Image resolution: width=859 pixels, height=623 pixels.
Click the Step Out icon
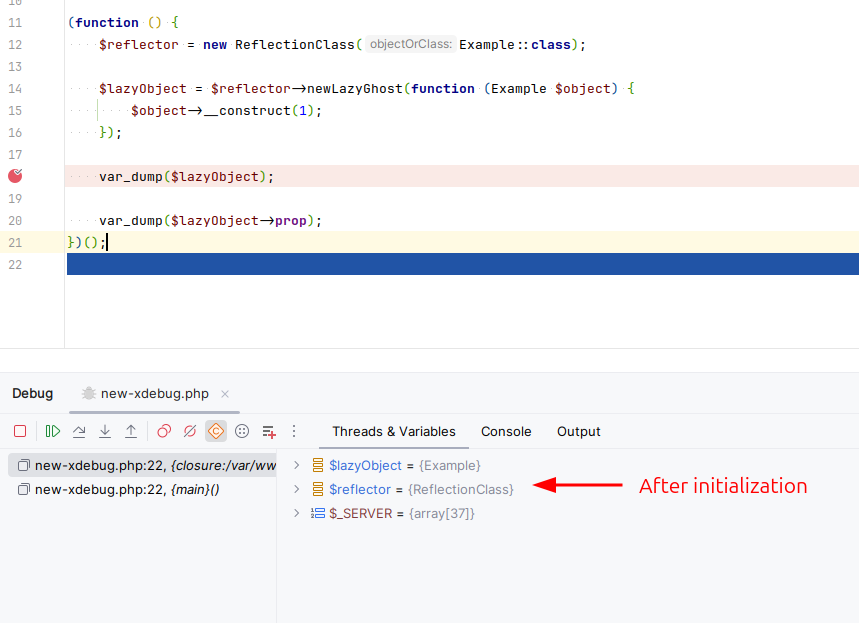click(x=131, y=431)
